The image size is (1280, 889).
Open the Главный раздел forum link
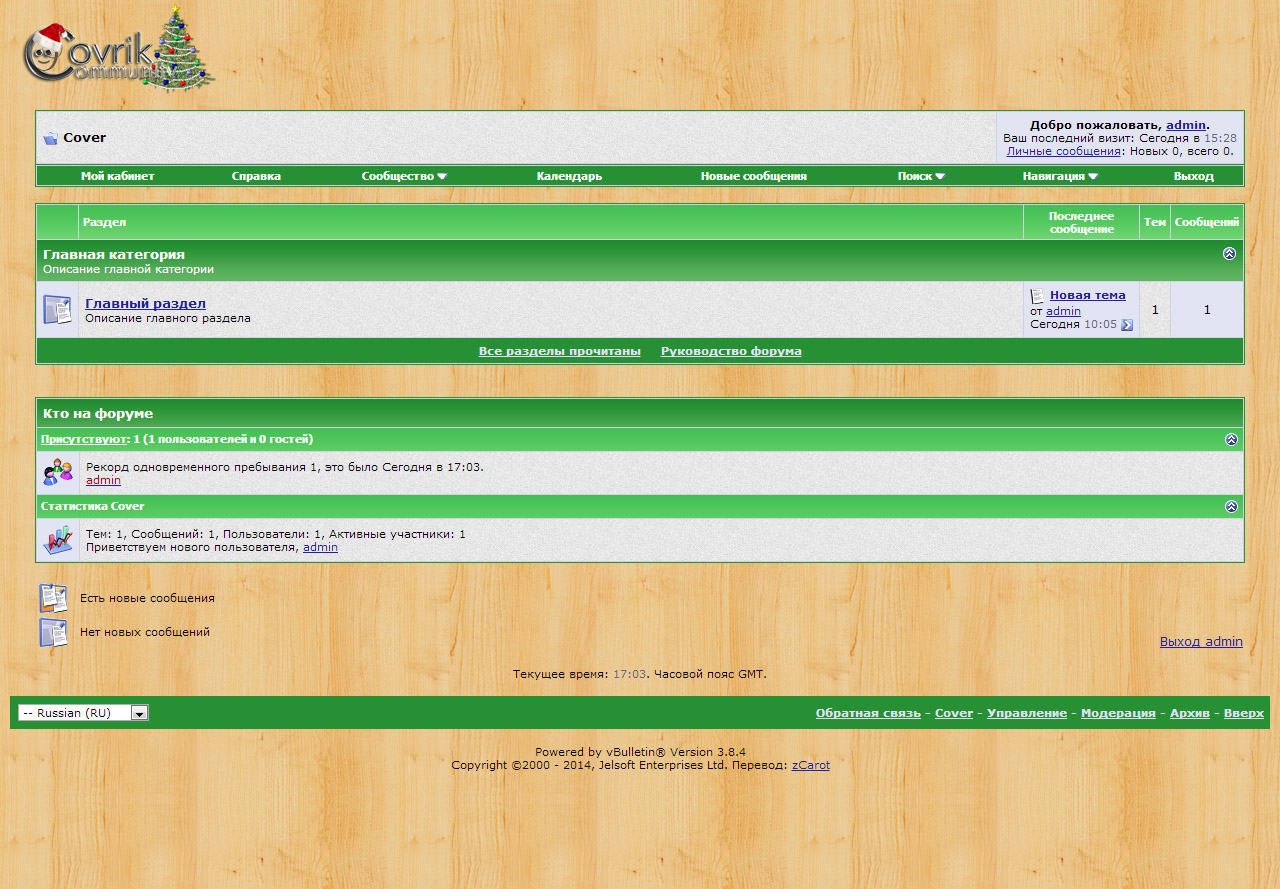tap(146, 303)
